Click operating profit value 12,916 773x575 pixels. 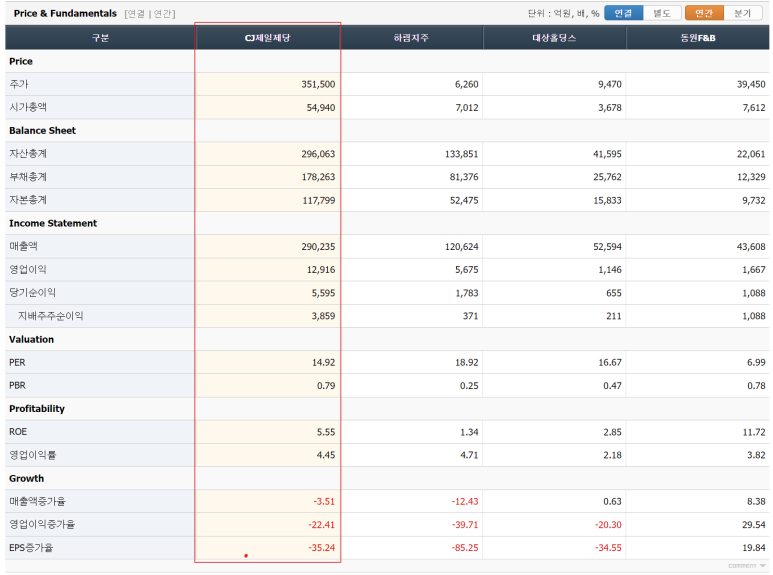(320, 270)
